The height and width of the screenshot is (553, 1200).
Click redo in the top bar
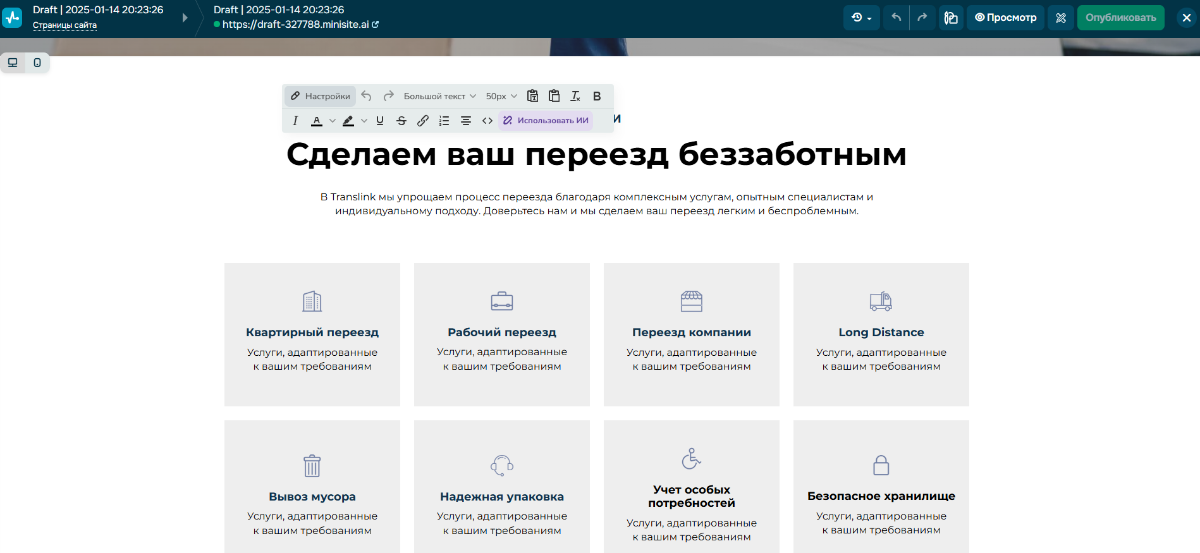coord(922,17)
